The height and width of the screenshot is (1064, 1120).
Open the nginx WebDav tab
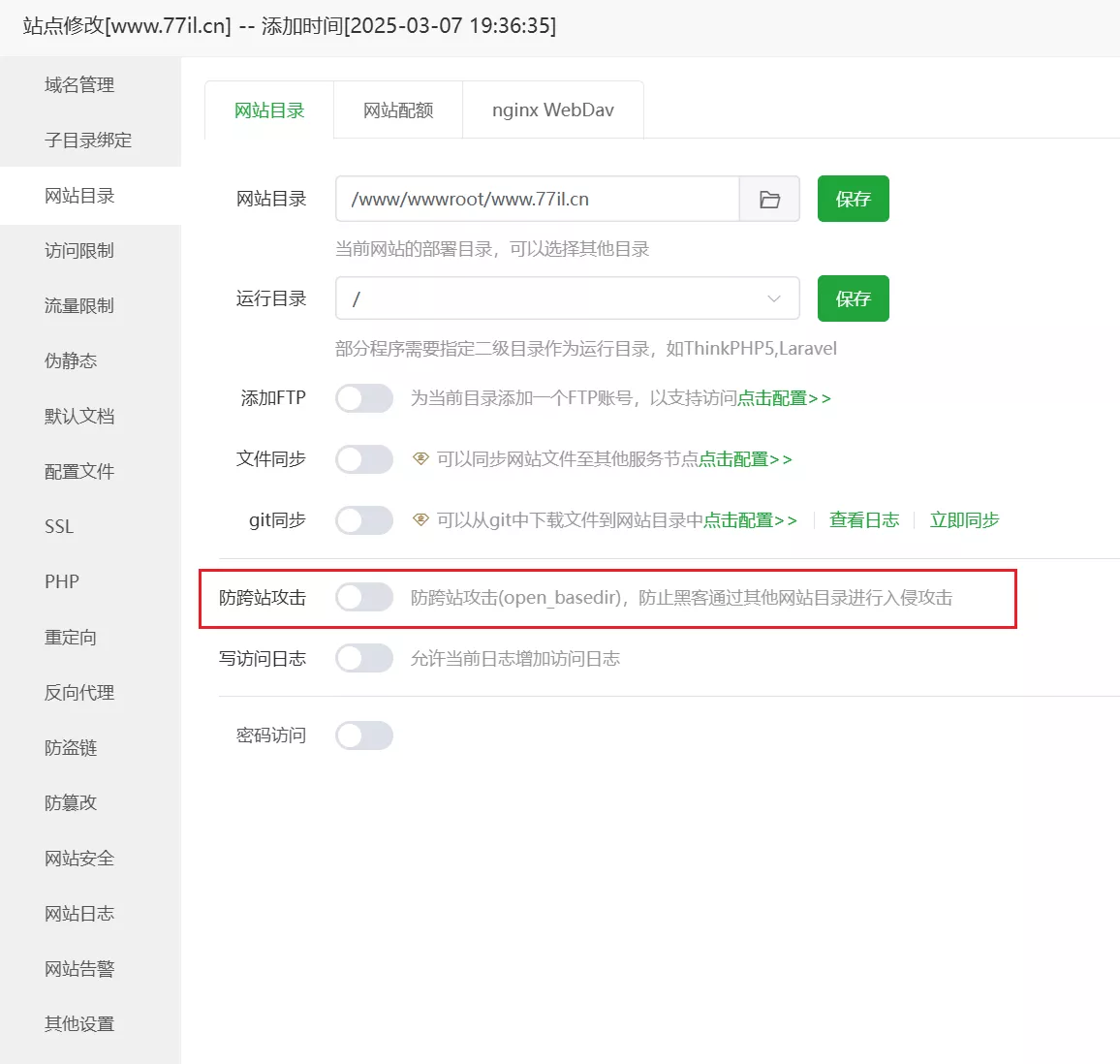coord(552,110)
